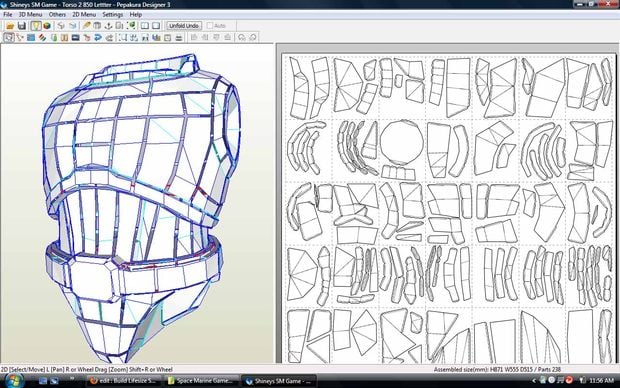
Task: Click the last magnifier zoom icon
Action: coord(253,38)
